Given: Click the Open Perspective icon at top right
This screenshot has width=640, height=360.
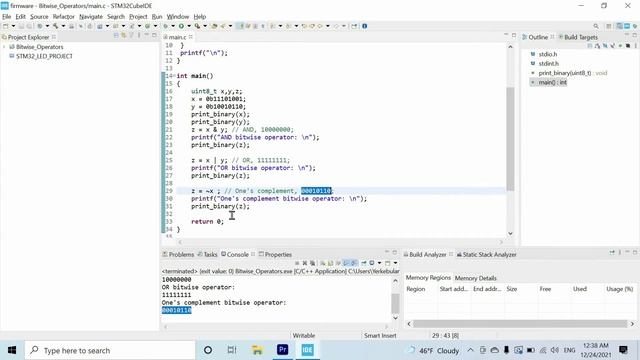Looking at the screenshot, I should pyautogui.click(x=609, y=26).
